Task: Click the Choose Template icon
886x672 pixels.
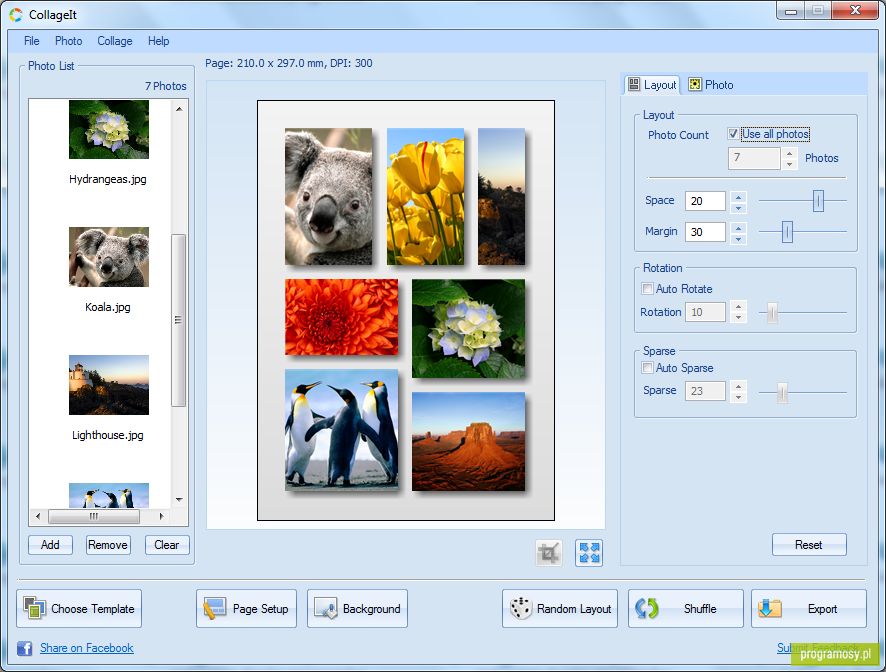Action: click(x=34, y=608)
